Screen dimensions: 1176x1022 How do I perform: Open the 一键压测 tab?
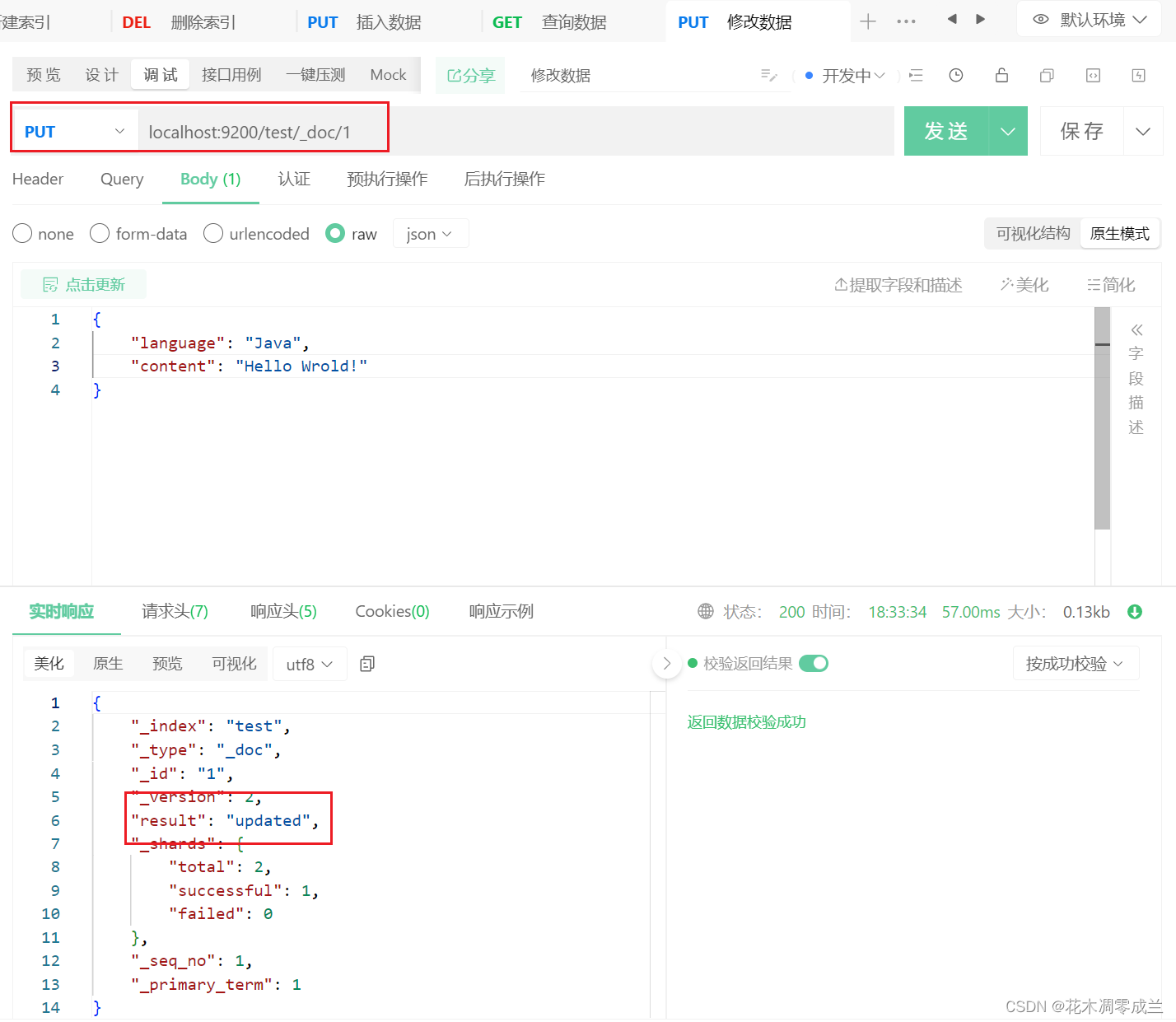tap(315, 75)
